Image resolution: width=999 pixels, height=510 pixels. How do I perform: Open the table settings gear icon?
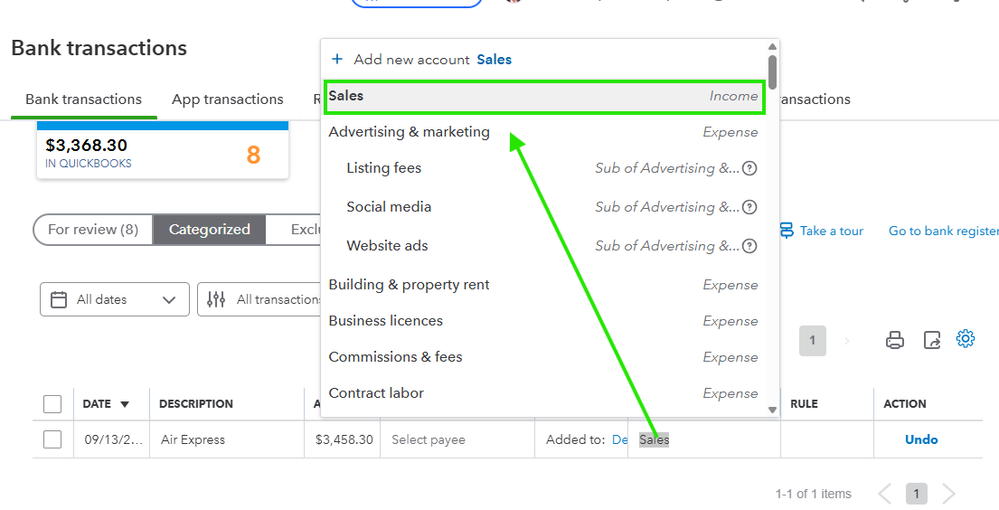pyautogui.click(x=965, y=339)
